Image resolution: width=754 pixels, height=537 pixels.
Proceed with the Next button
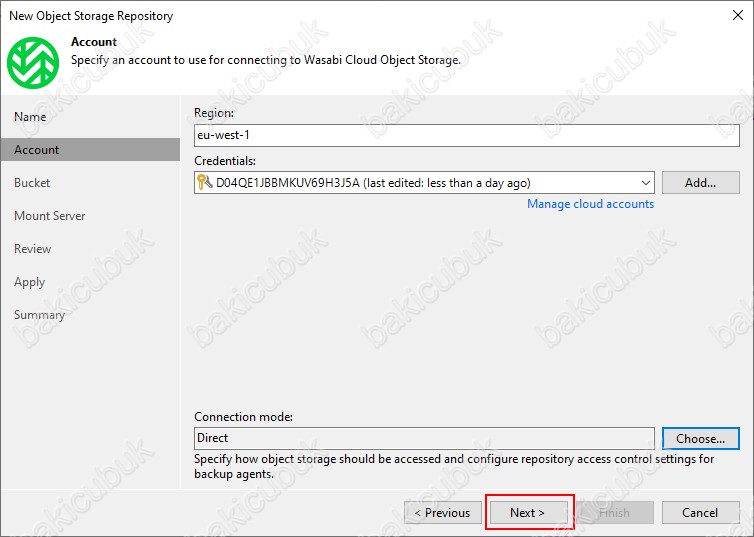click(x=528, y=513)
